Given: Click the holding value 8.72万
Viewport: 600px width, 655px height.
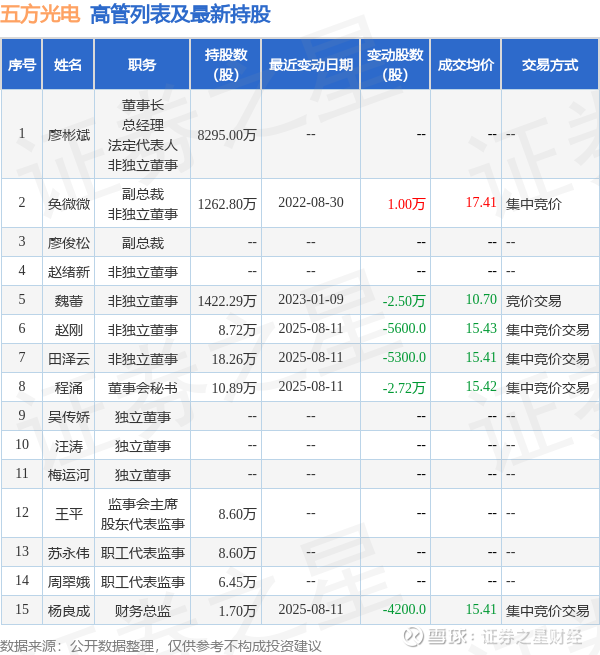Looking at the screenshot, I should 237,330.
